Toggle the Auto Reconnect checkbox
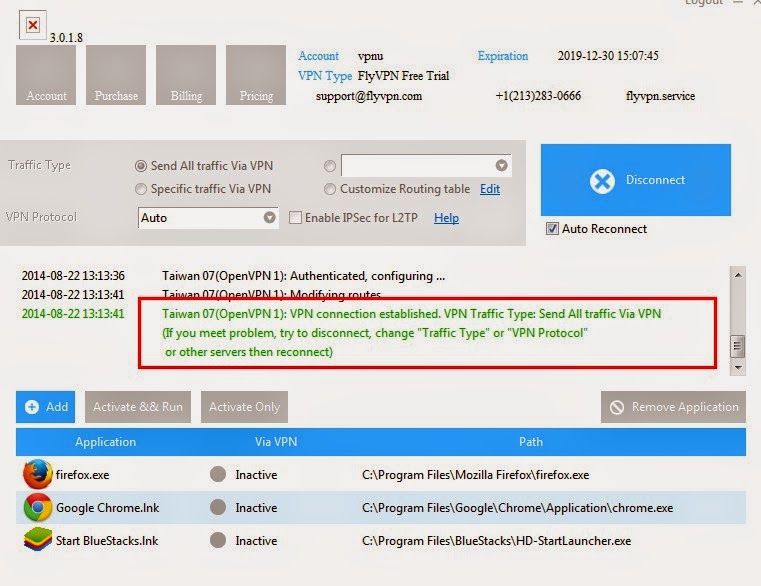The height and width of the screenshot is (586, 761). click(x=552, y=229)
